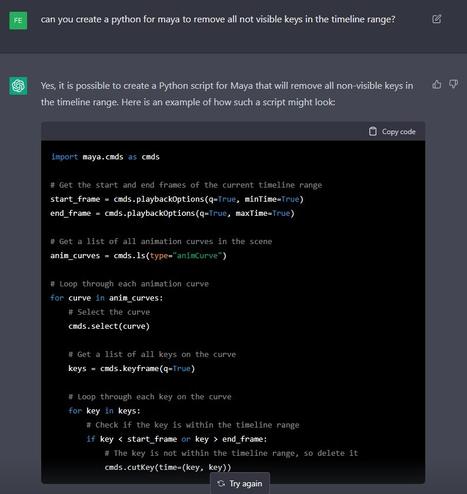467x494 pixels.
Task: Click the edit message pencil icon
Action: tap(437, 19)
